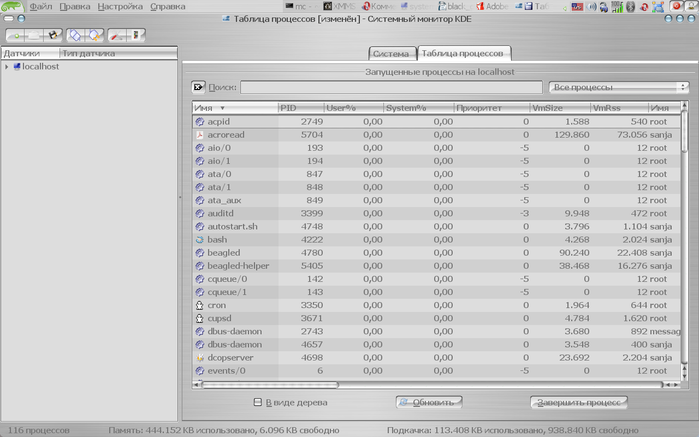This screenshot has width=699, height=437.
Task: Switch to the XMMS taskbar entry
Action: [340, 6]
